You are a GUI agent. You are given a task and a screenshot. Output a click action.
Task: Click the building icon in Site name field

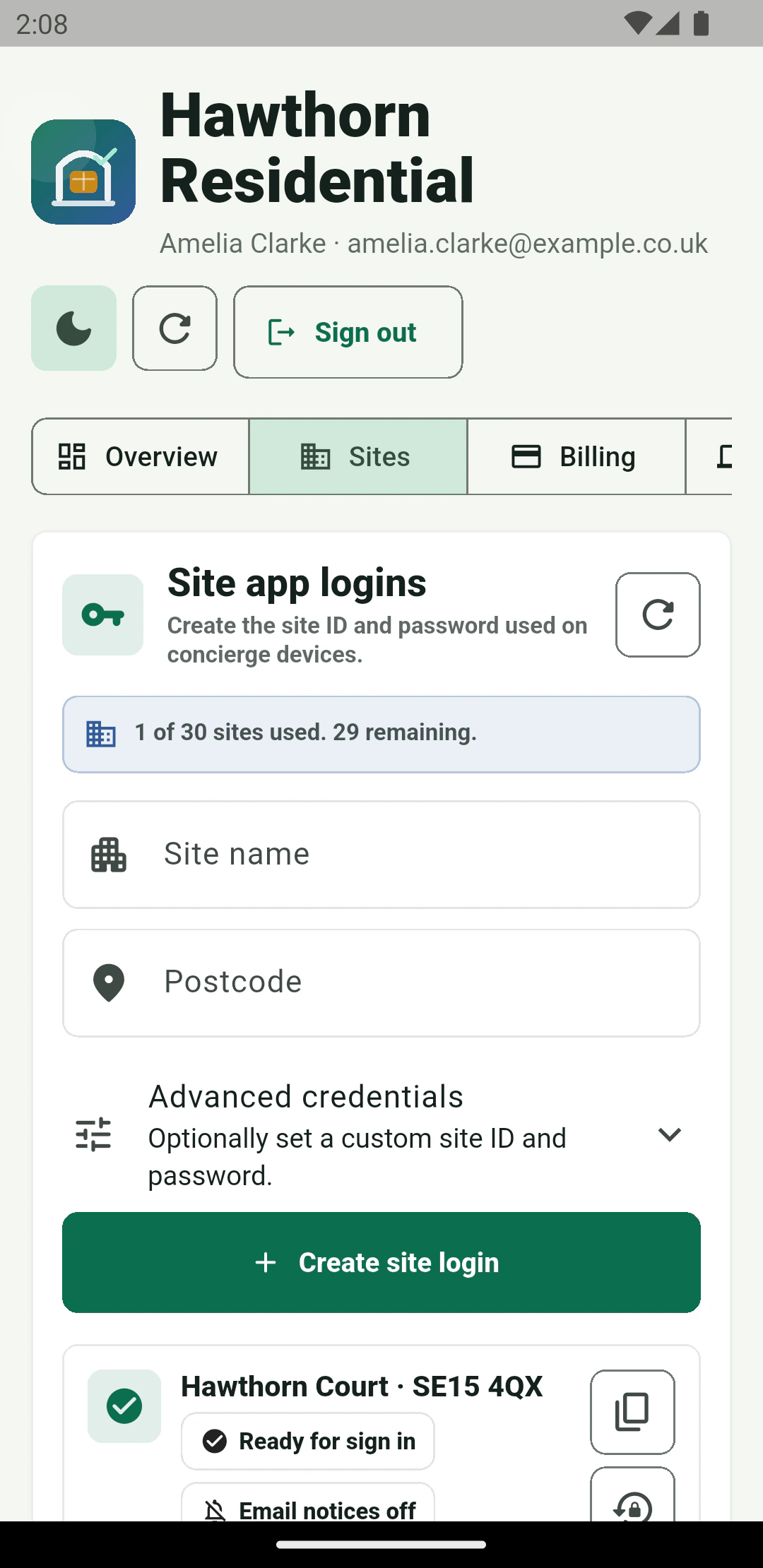109,855
